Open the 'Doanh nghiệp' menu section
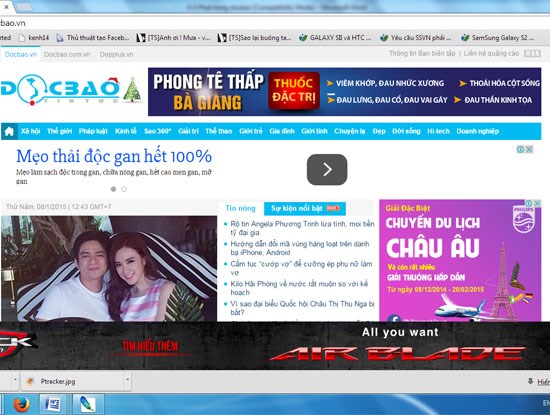 pos(477,131)
